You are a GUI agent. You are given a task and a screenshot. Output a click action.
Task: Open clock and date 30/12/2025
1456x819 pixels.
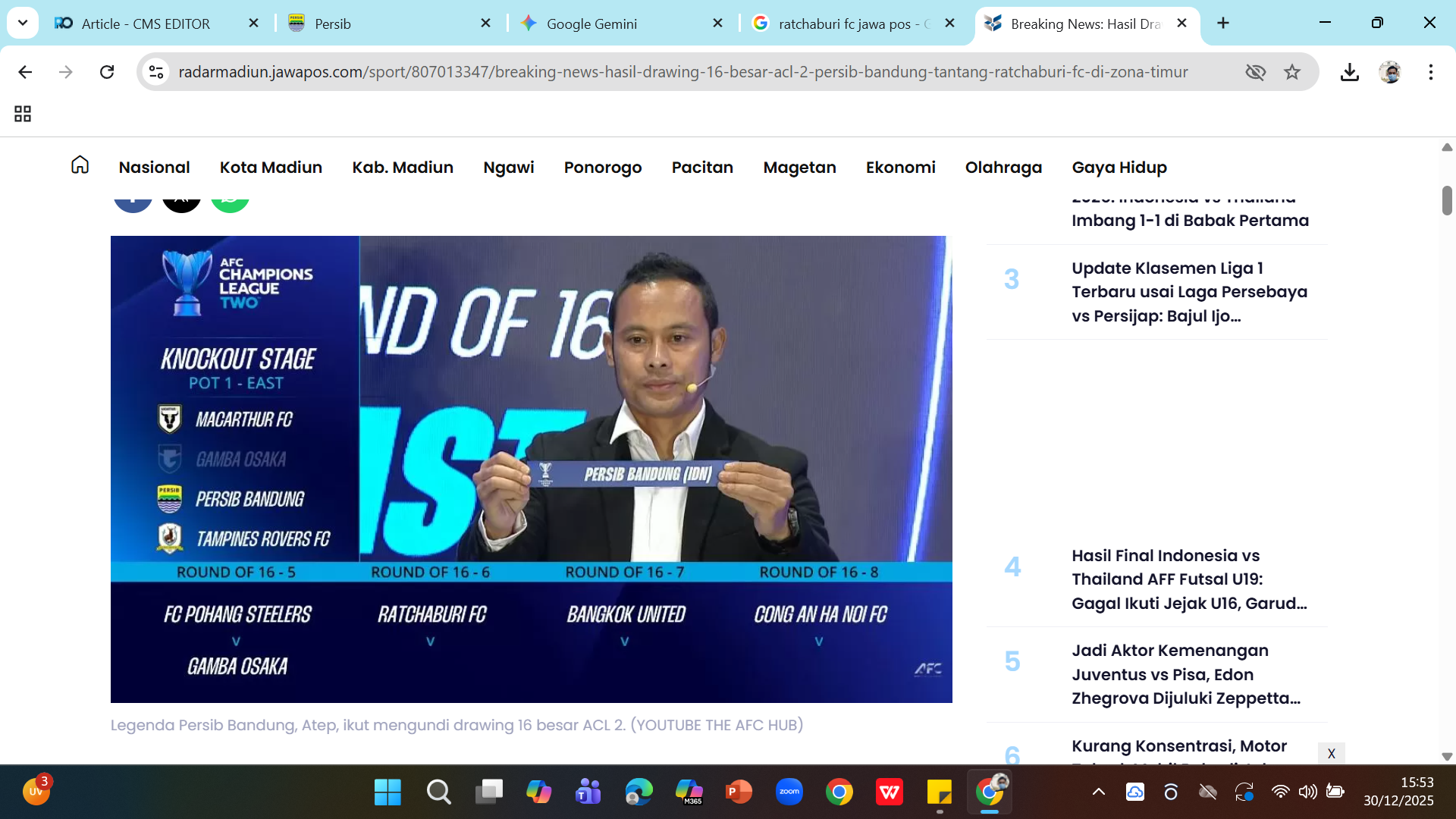(1398, 792)
